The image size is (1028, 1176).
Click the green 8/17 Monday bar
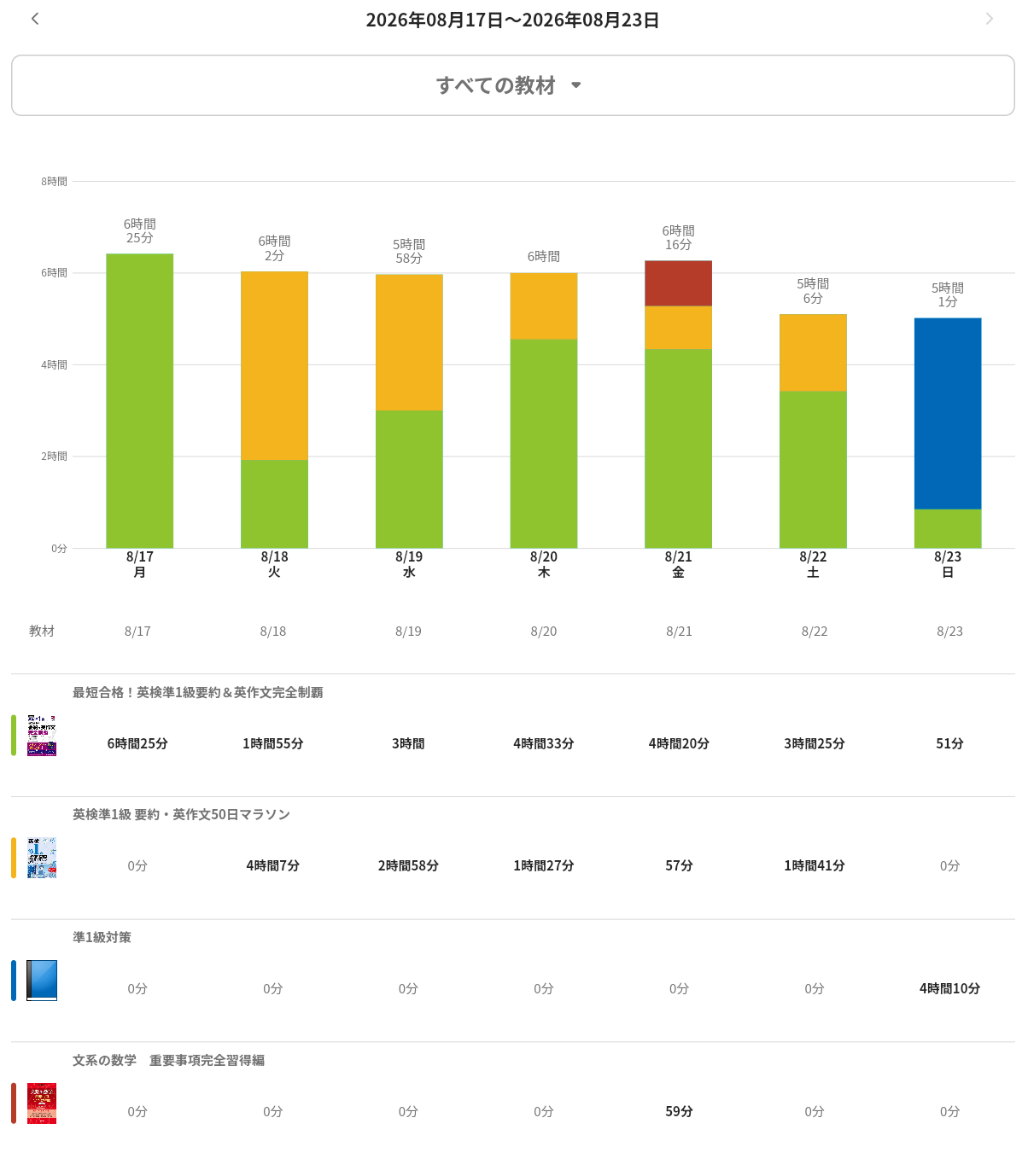coord(139,401)
